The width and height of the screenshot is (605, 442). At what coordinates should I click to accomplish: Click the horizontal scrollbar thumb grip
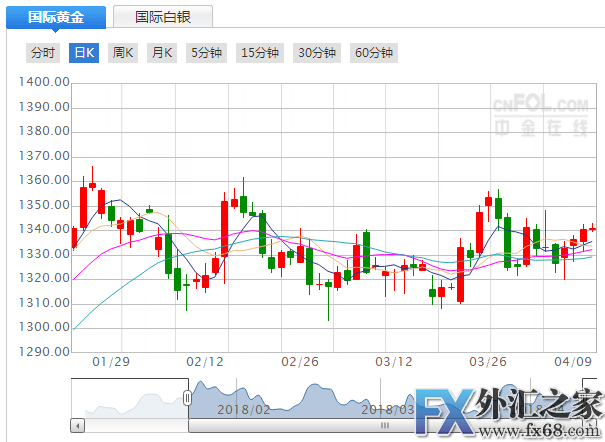pyautogui.click(x=380, y=426)
